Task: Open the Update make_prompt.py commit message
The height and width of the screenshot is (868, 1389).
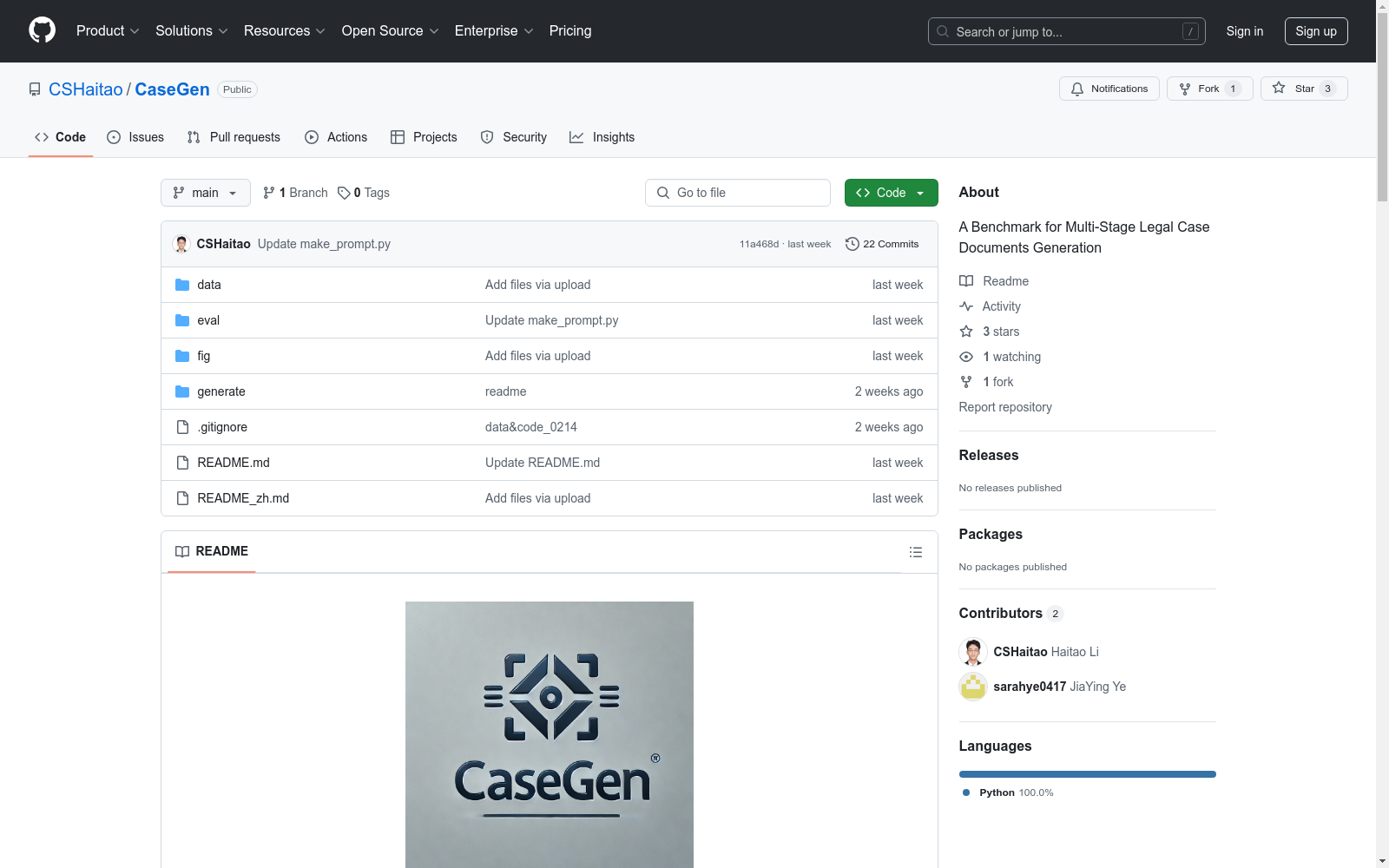Action: [x=324, y=244]
